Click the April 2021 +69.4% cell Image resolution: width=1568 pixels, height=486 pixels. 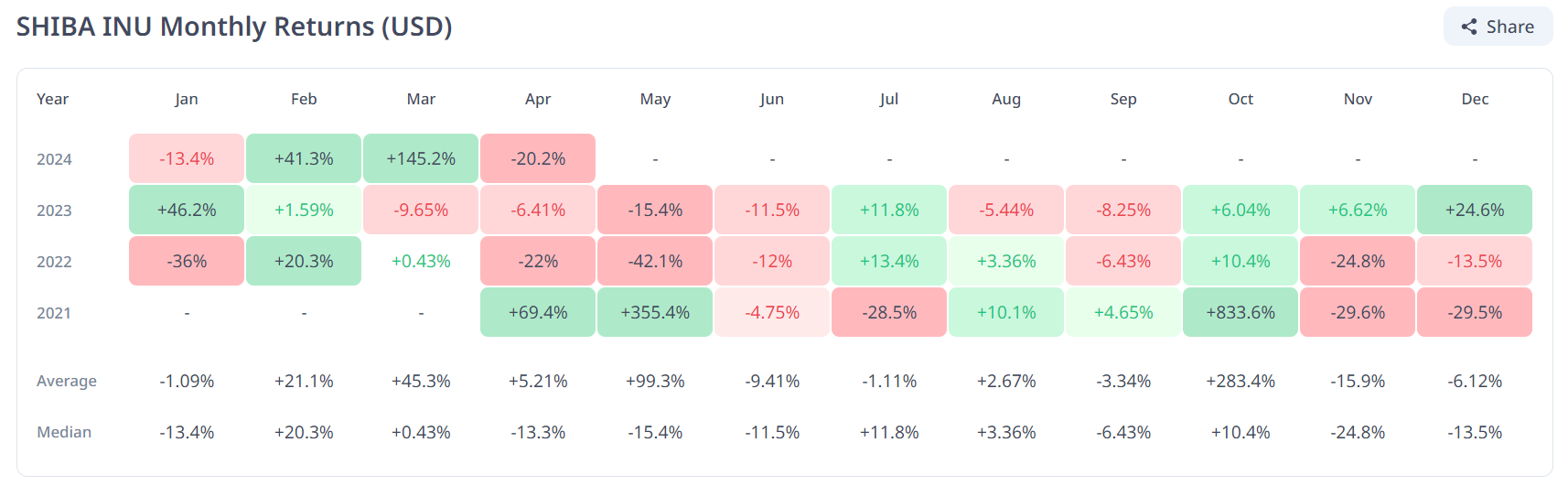pos(538,312)
